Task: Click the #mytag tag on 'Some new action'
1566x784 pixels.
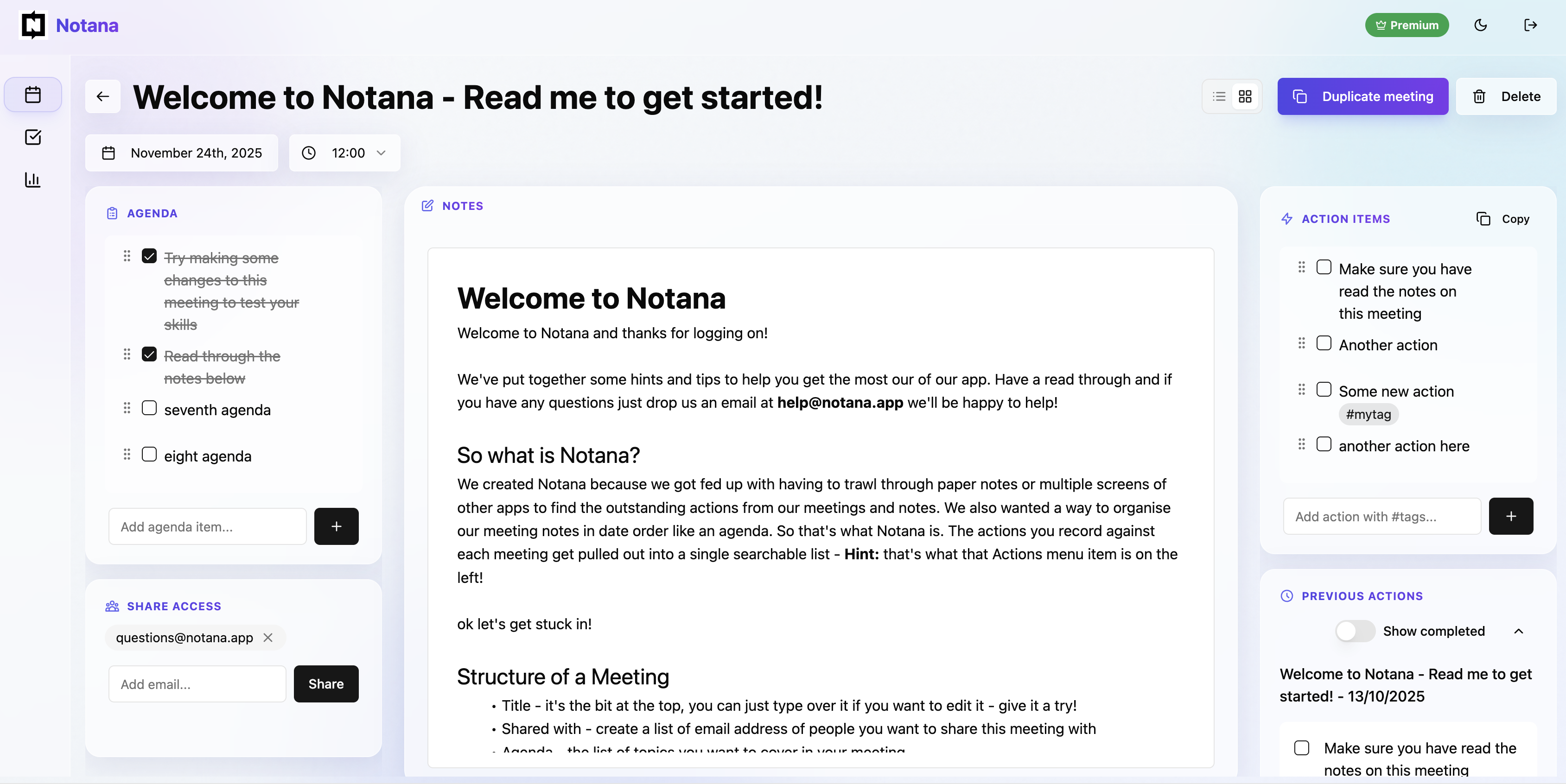Action: tap(1368, 414)
